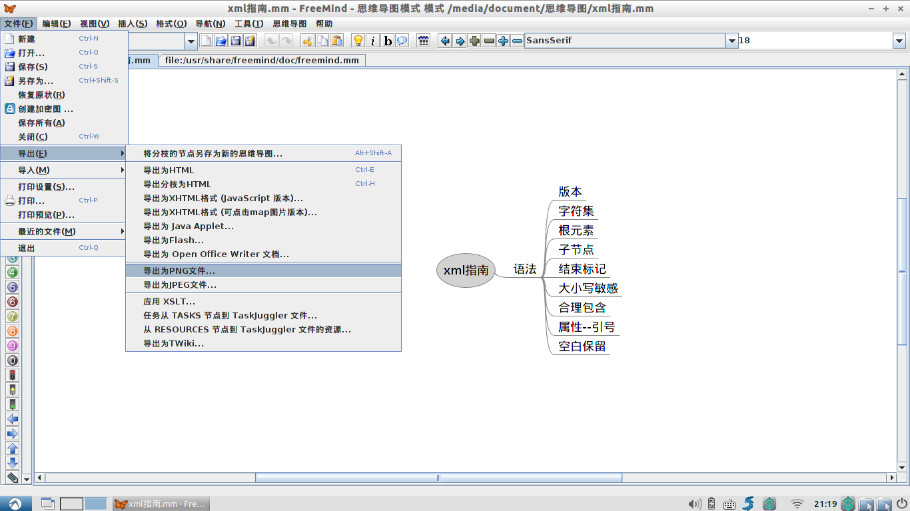Click the blue right arrow toolbar icon
Screen dimensions: 910x511
coord(460,40)
